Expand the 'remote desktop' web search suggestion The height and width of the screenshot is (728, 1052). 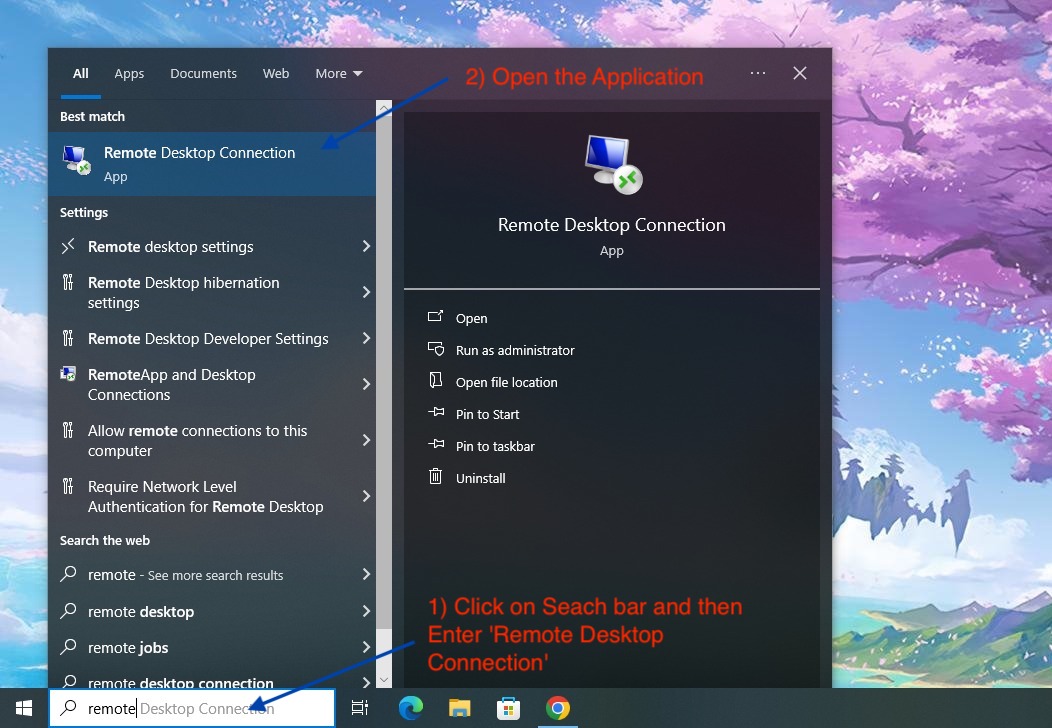[x=366, y=611]
